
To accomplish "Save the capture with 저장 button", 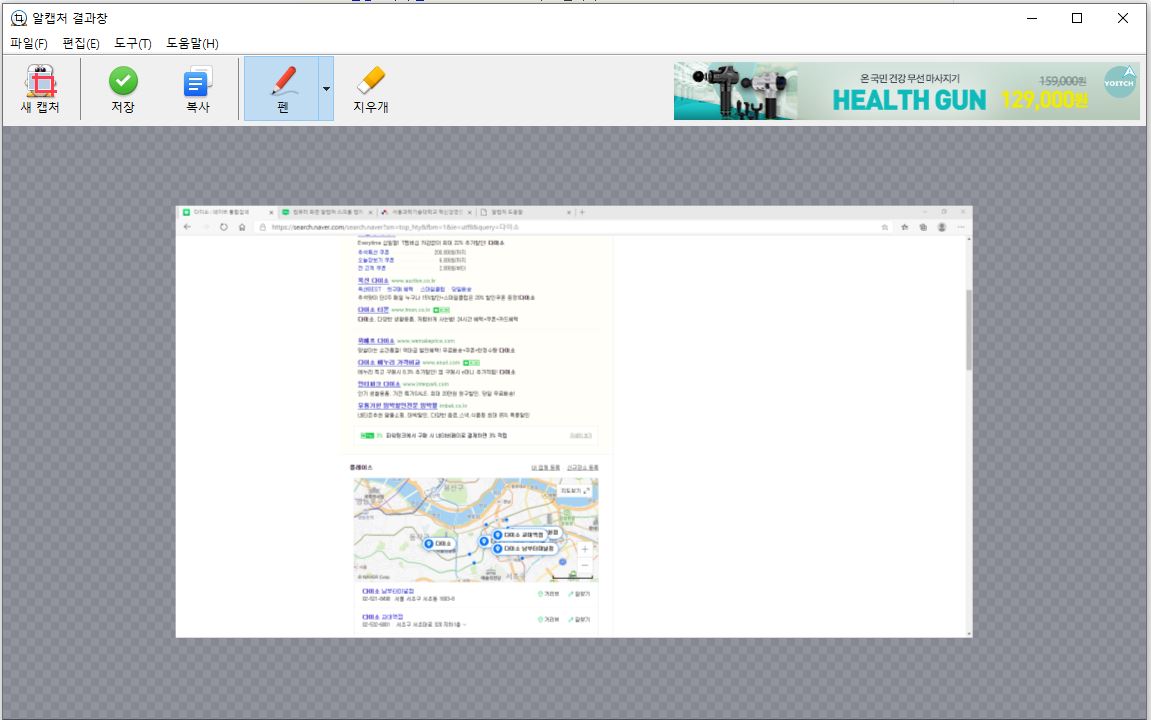I will [x=123, y=89].
